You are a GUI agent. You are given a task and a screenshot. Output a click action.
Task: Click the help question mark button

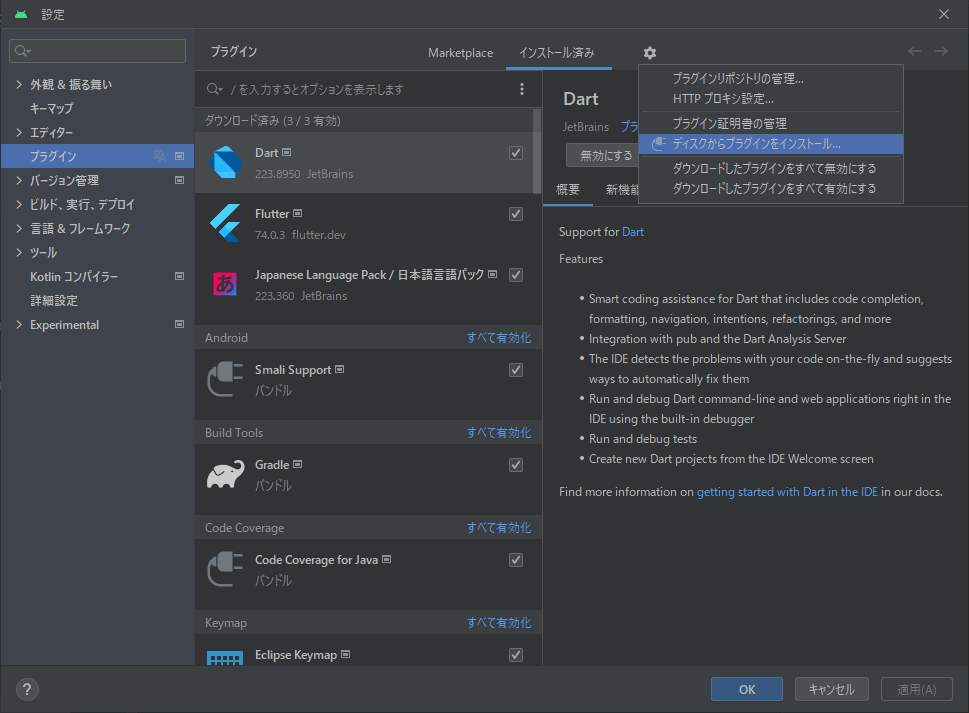27,690
